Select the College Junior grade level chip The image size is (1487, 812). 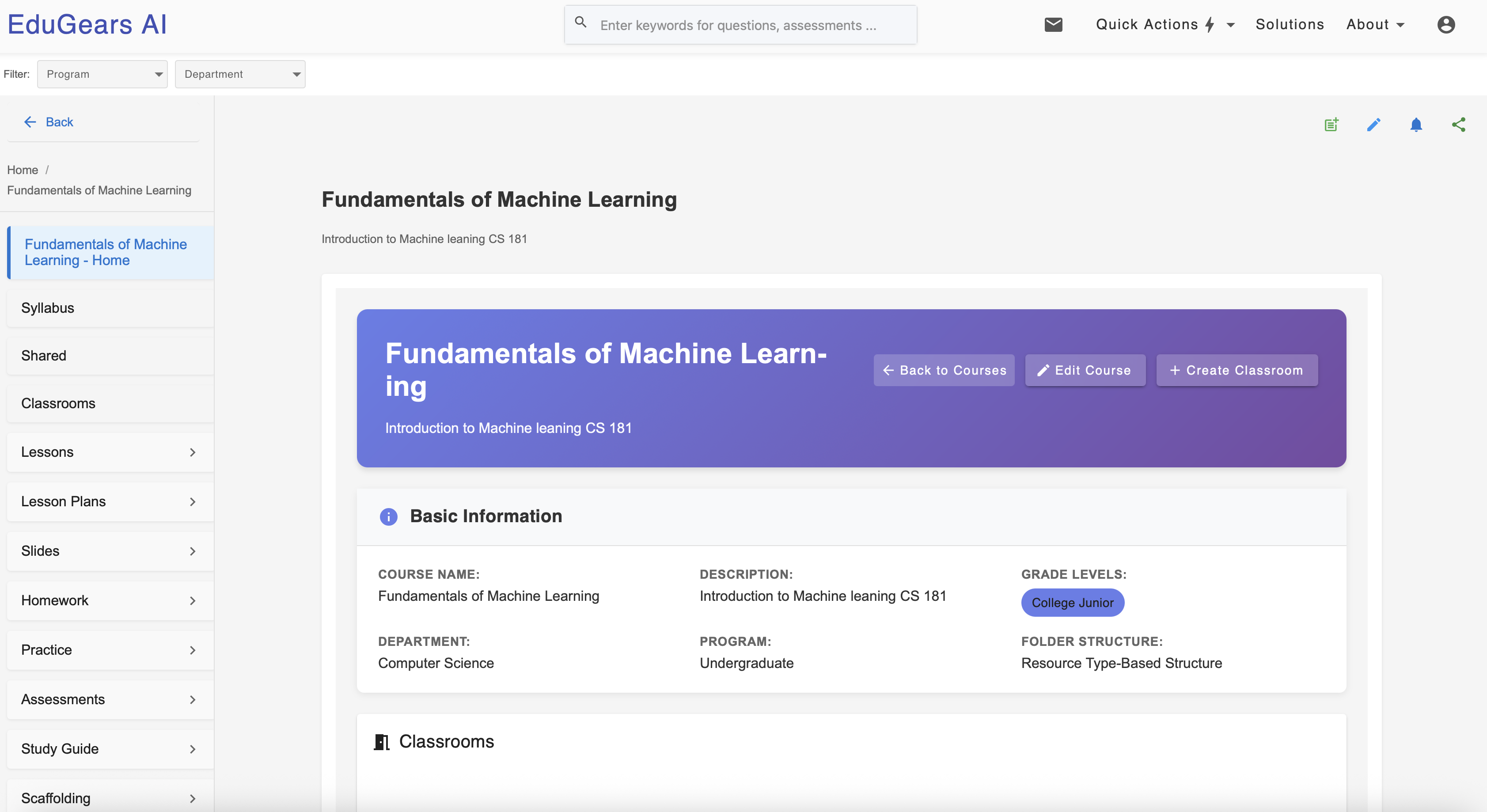1073,603
